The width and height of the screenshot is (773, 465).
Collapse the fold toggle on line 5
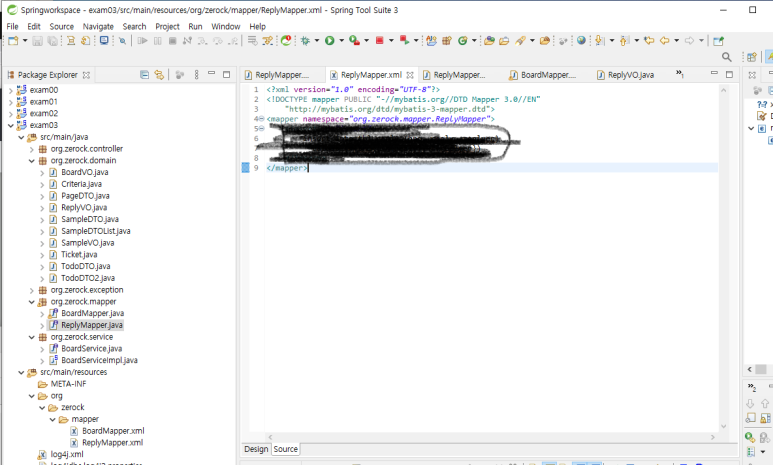click(261, 129)
